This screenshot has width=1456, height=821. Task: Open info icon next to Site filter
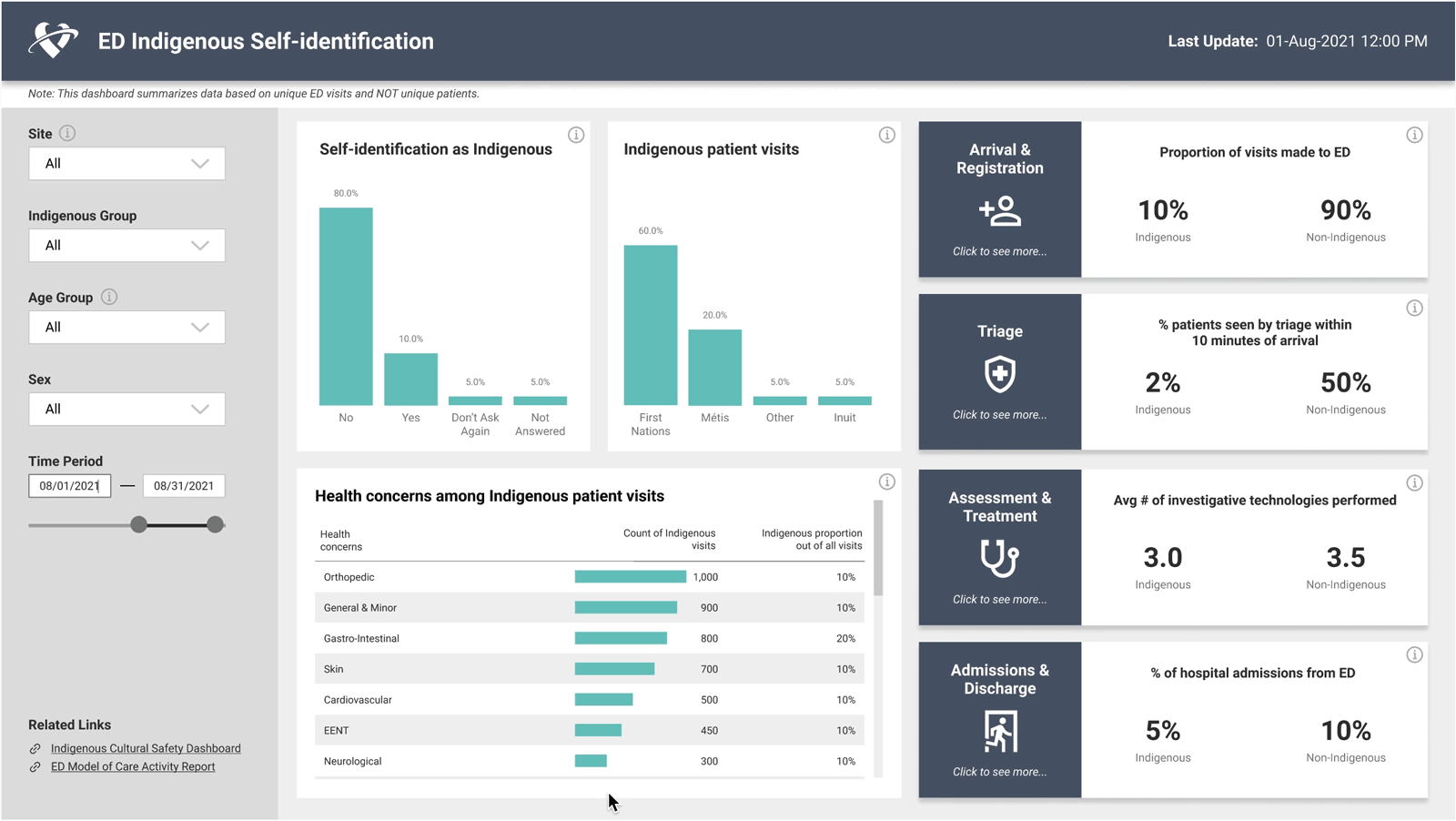click(x=67, y=133)
